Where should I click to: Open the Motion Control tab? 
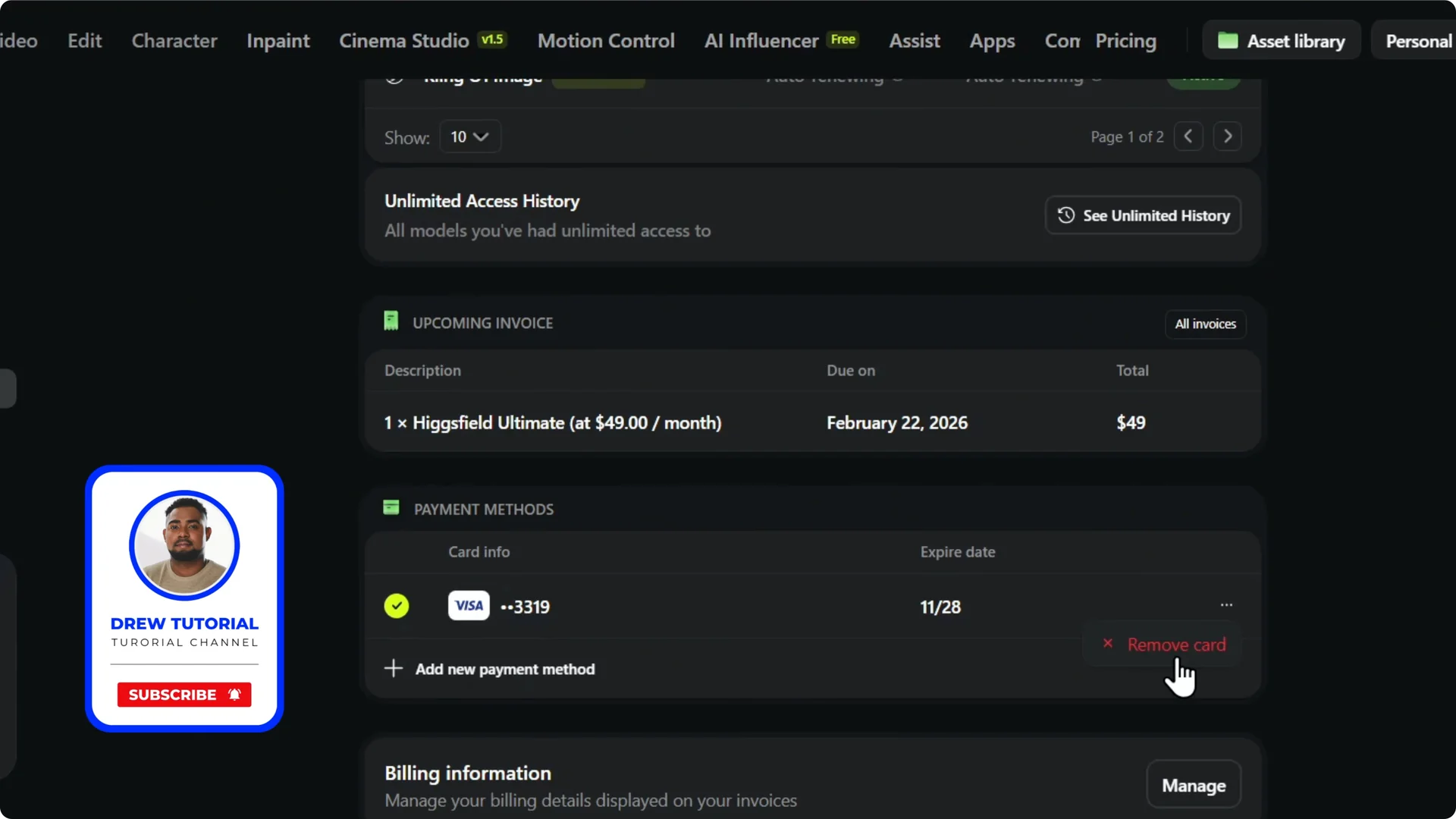[x=606, y=40]
